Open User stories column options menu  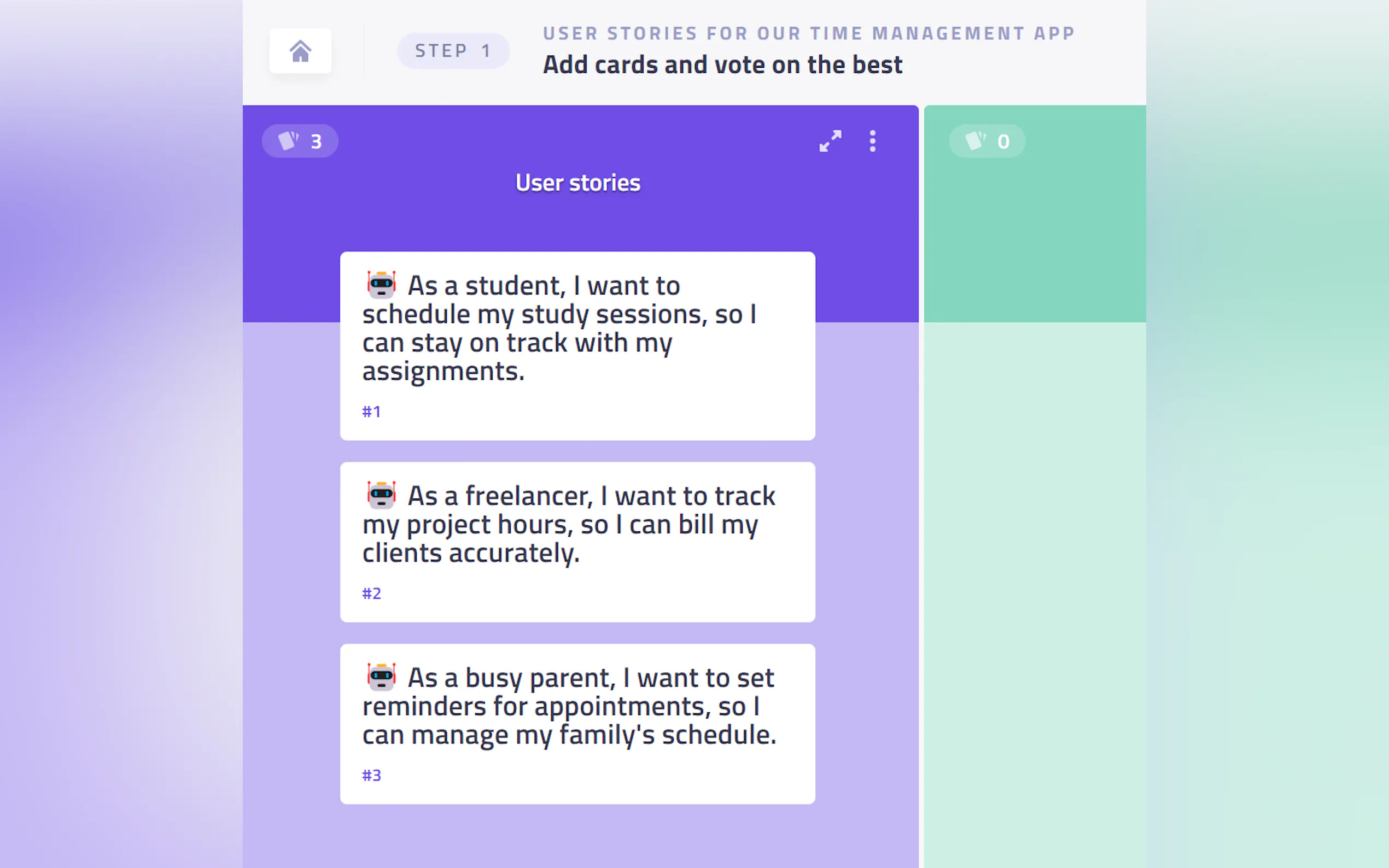[x=872, y=140]
